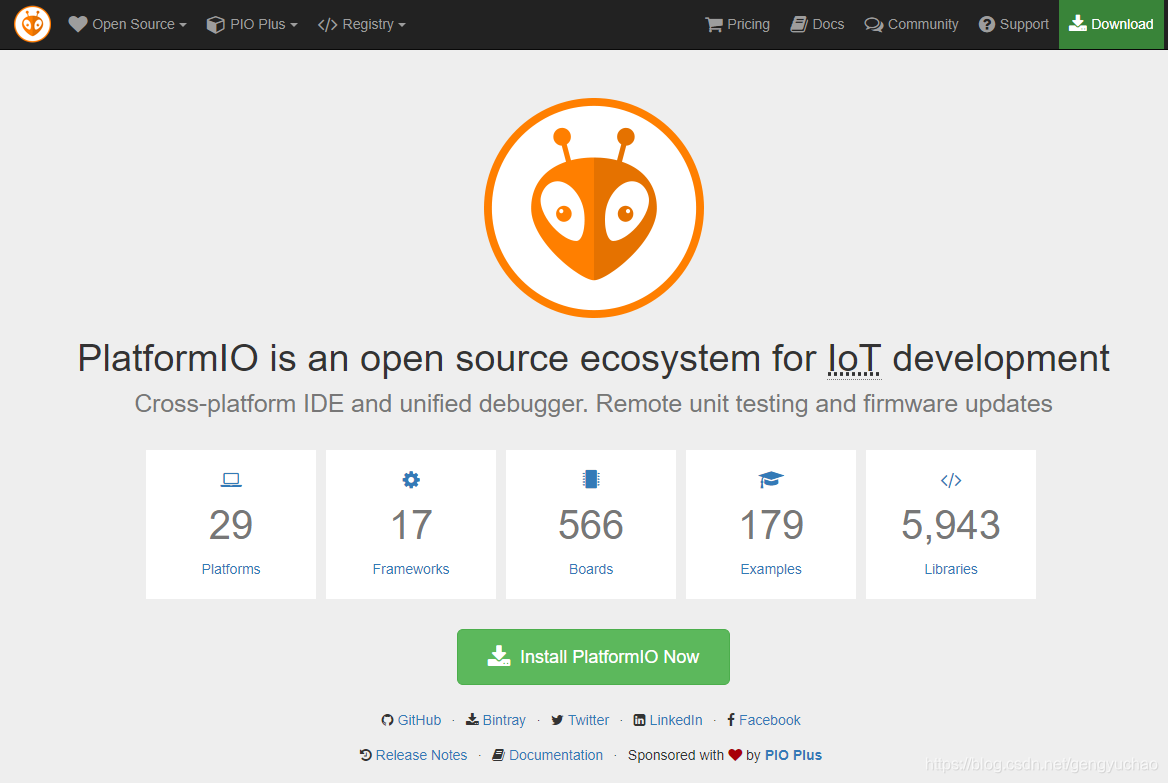Open the Release Notes link
The height and width of the screenshot is (783, 1168).
[x=422, y=755]
